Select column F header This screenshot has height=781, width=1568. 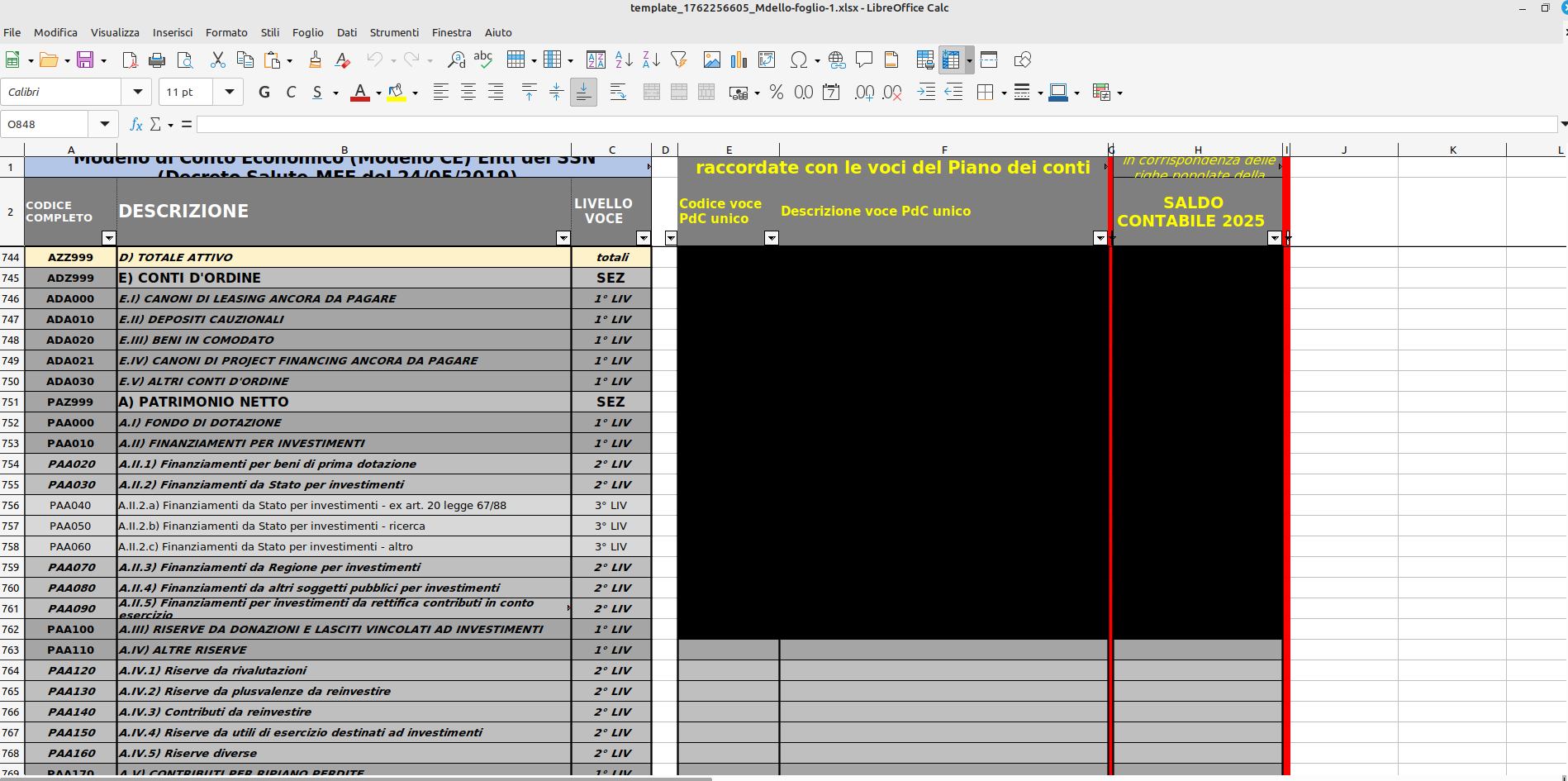[x=943, y=150]
